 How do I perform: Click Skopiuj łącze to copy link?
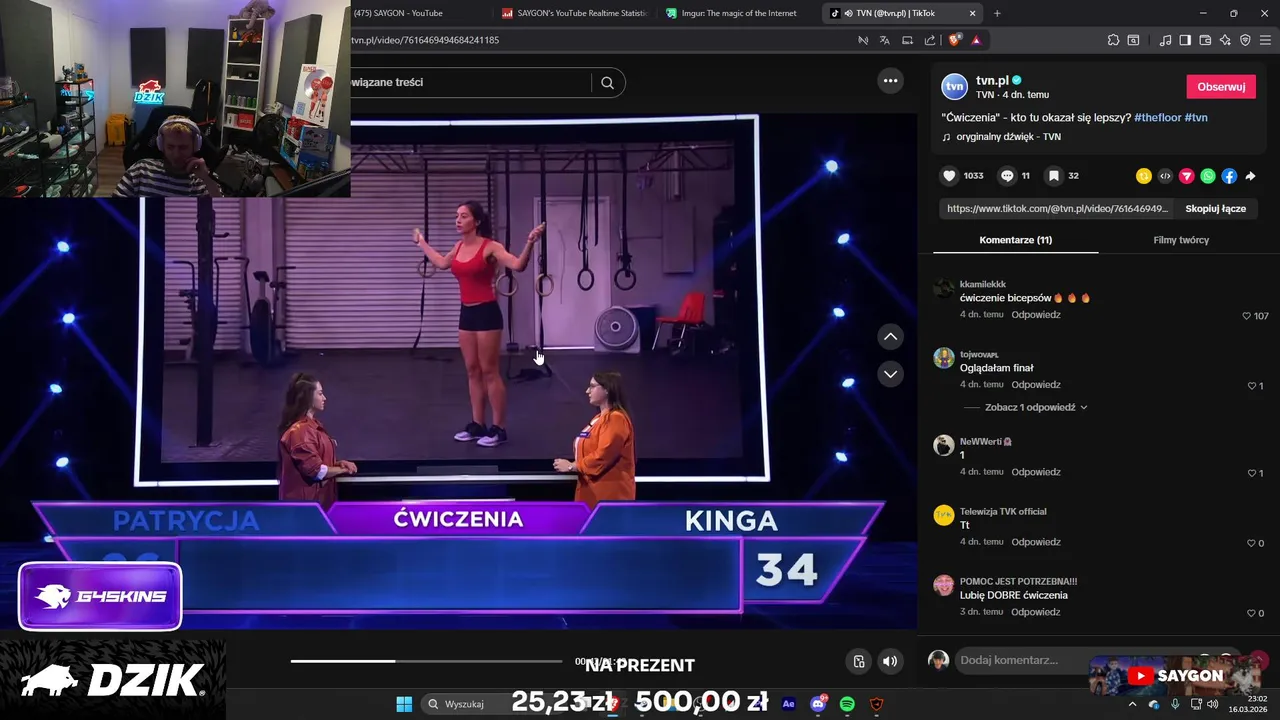tap(1215, 209)
